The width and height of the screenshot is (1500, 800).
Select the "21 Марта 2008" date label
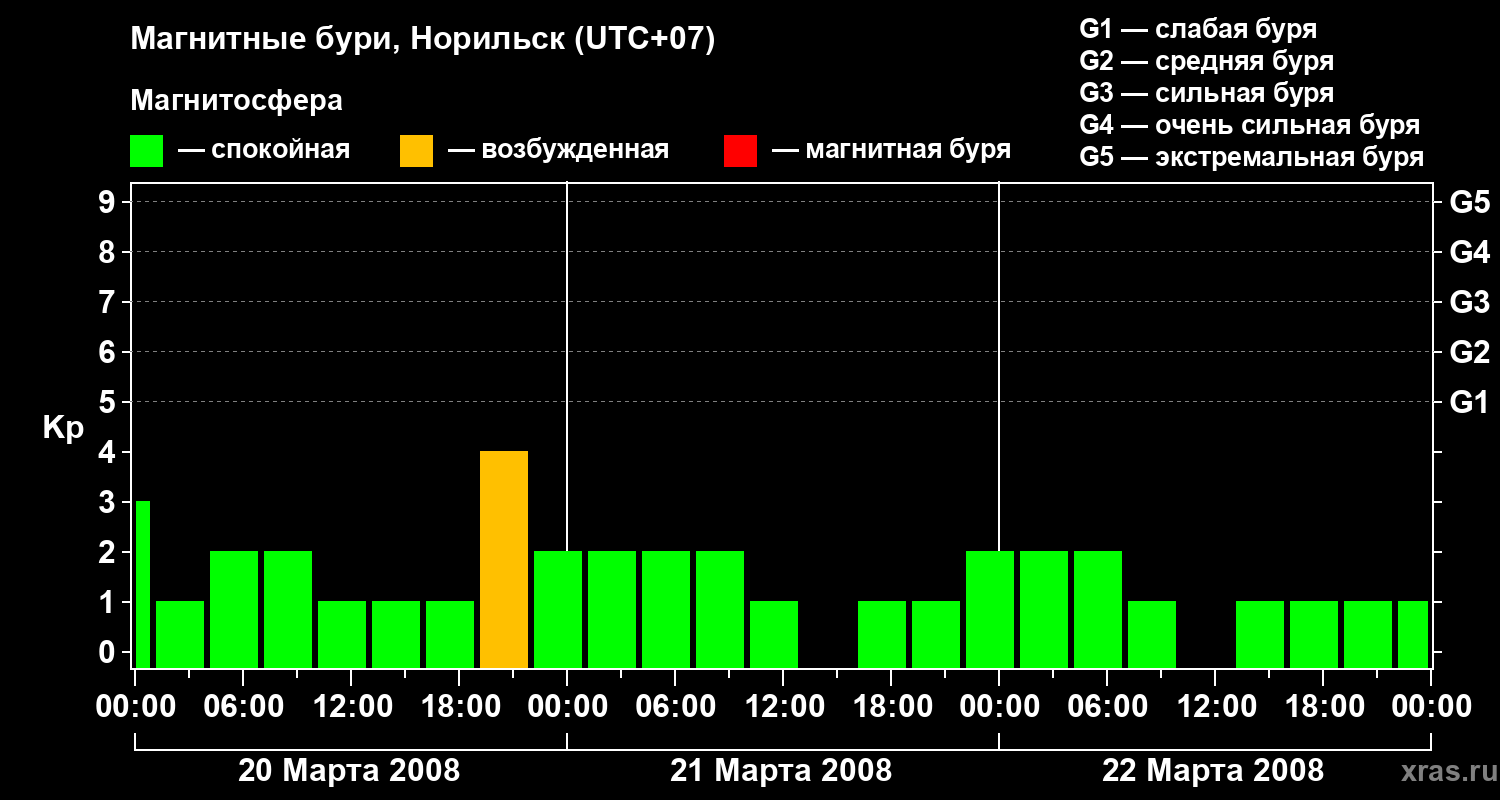pos(781,771)
